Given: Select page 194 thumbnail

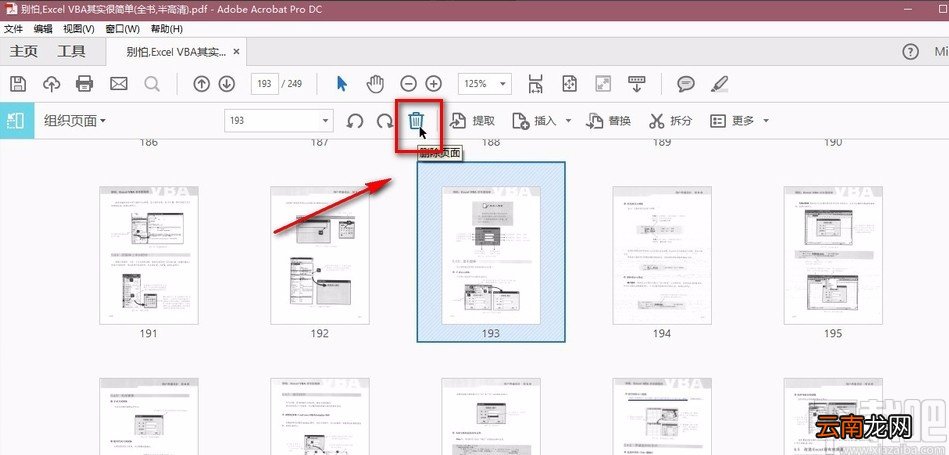Looking at the screenshot, I should pos(662,255).
